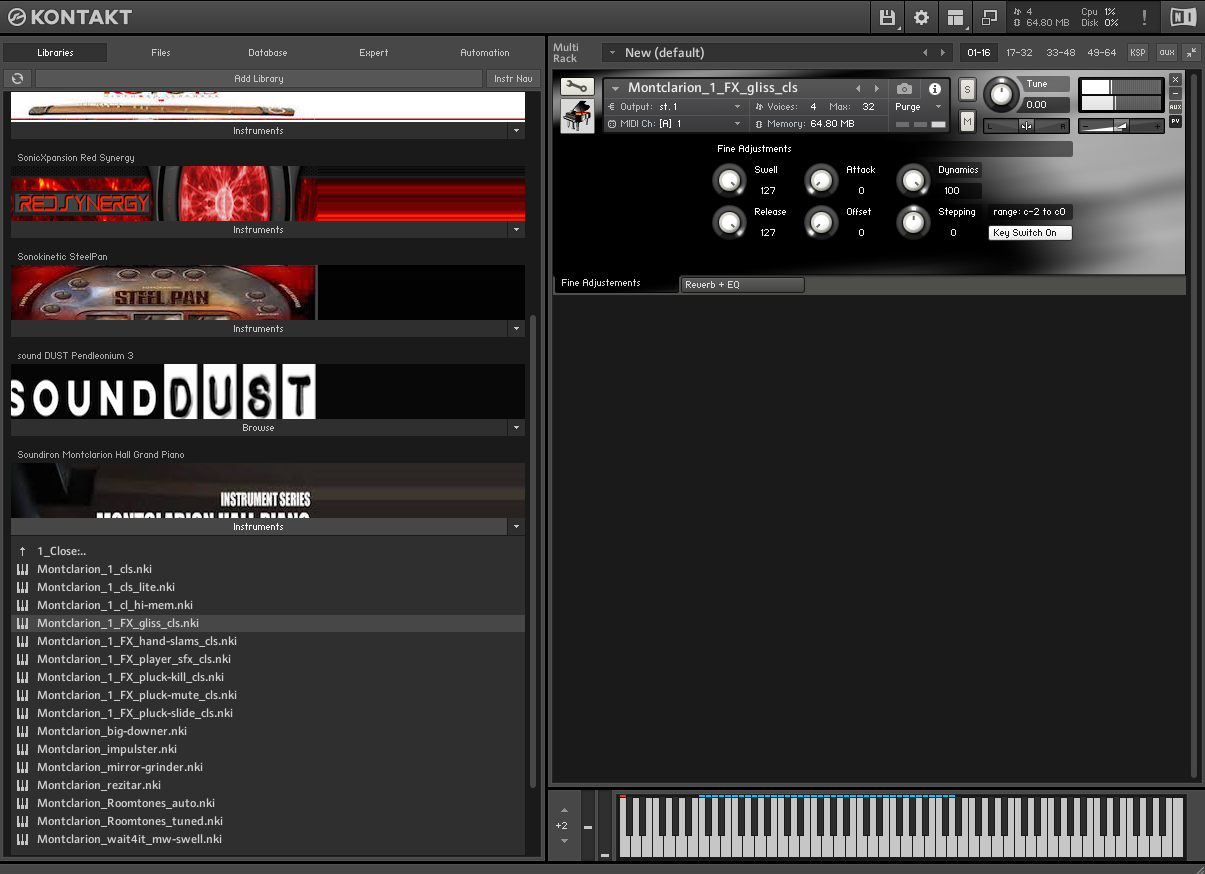Mute the Montclarion instrument

click(967, 121)
